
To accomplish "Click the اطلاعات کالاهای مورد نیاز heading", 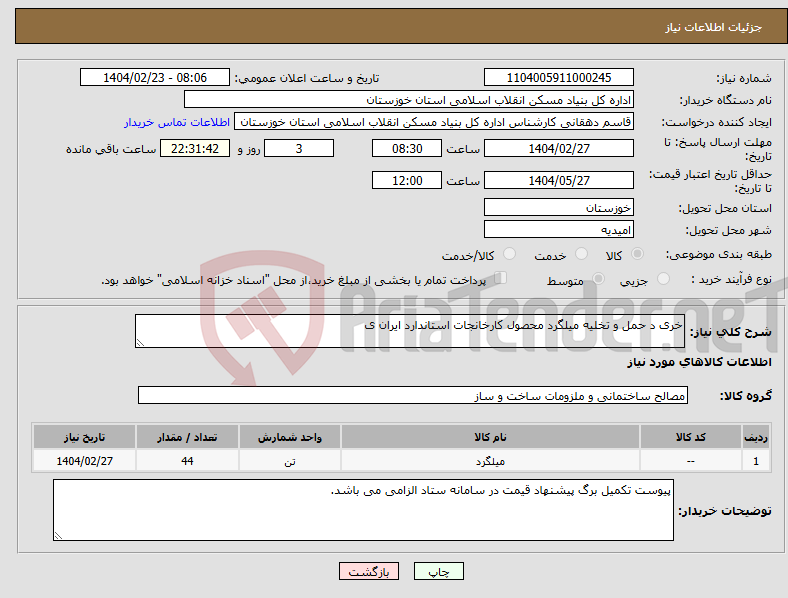I will (699, 362).
